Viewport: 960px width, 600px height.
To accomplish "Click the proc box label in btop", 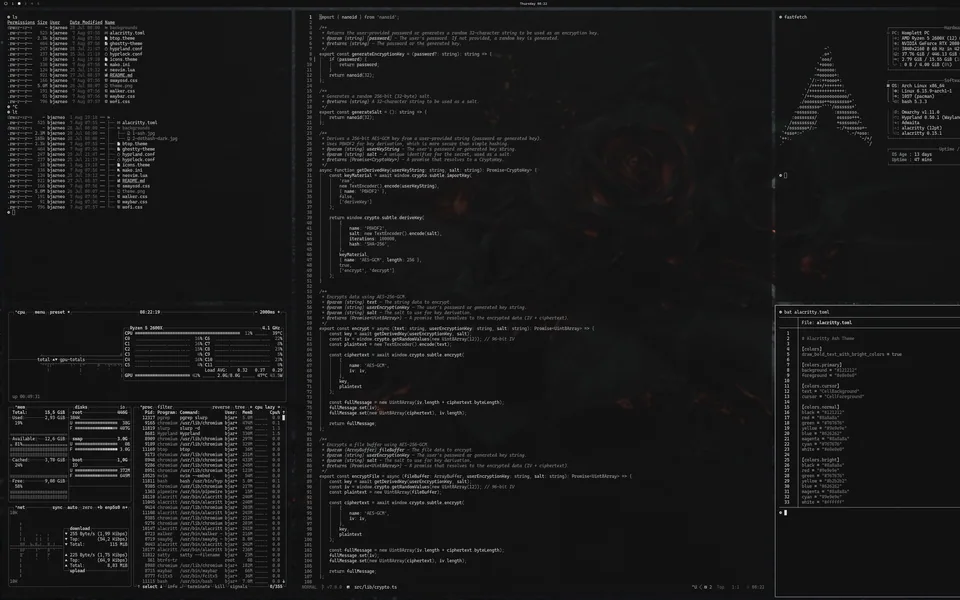I will (x=147, y=407).
